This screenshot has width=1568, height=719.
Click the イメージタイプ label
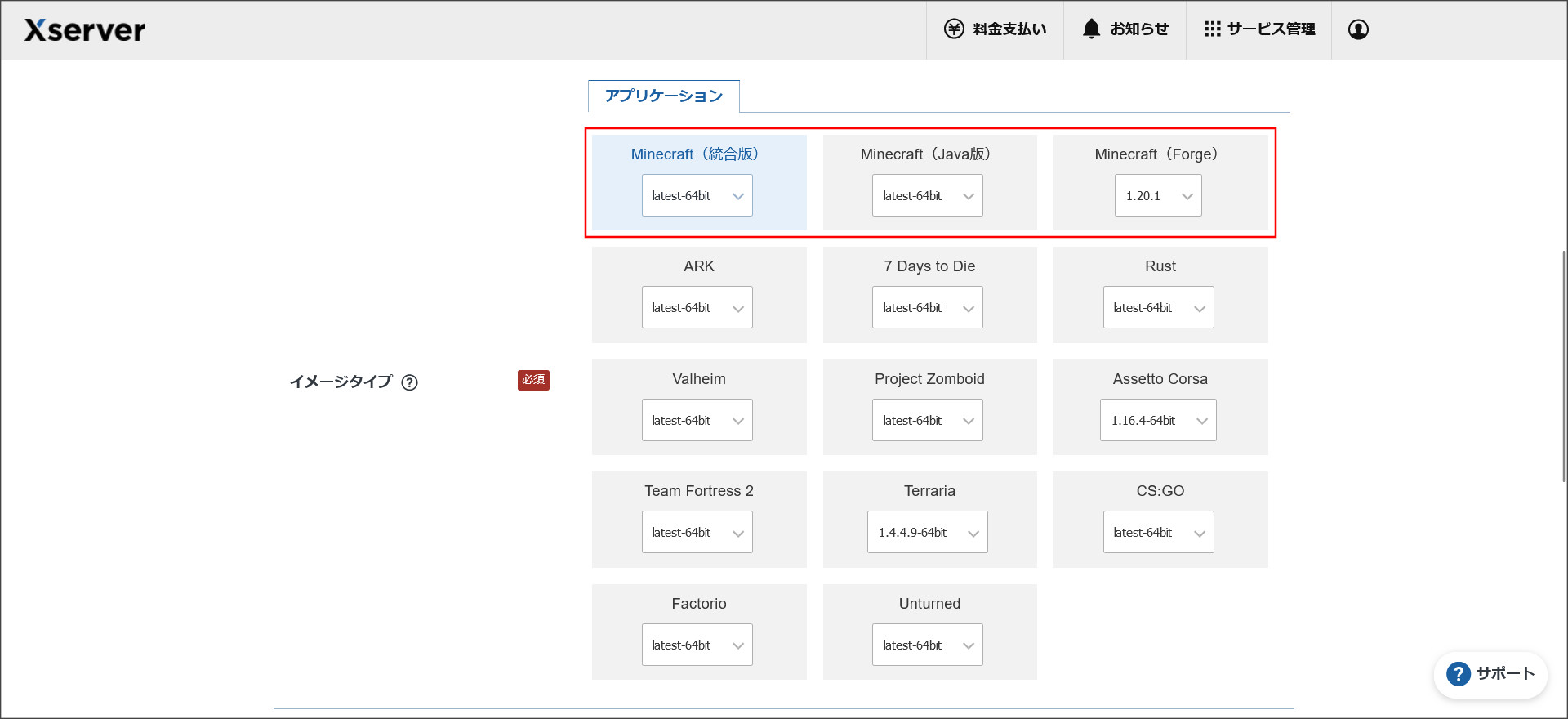(341, 382)
